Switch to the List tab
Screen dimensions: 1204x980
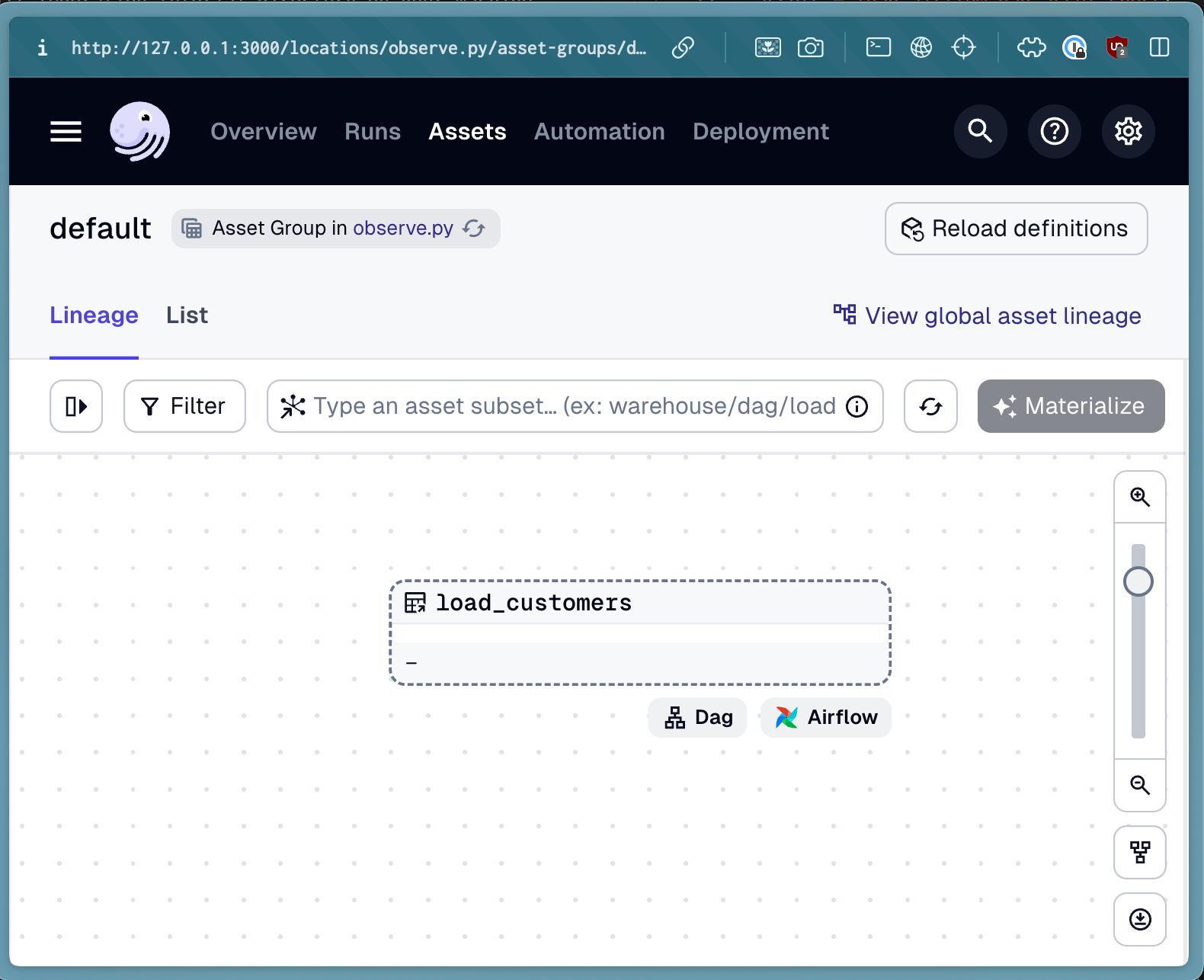(x=187, y=315)
